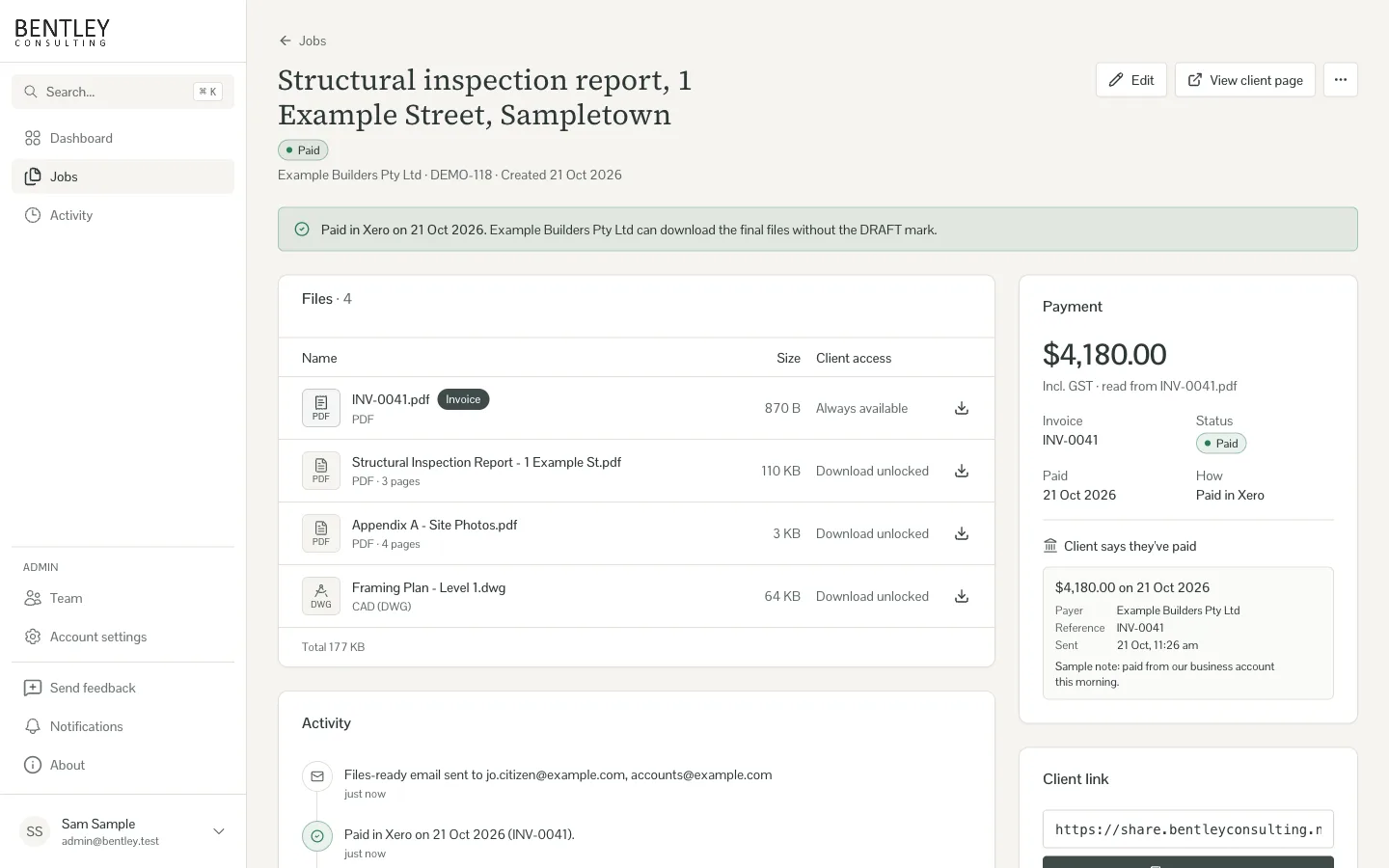Go to Activity in sidebar
This screenshot has height=868, width=1389.
[123, 215]
